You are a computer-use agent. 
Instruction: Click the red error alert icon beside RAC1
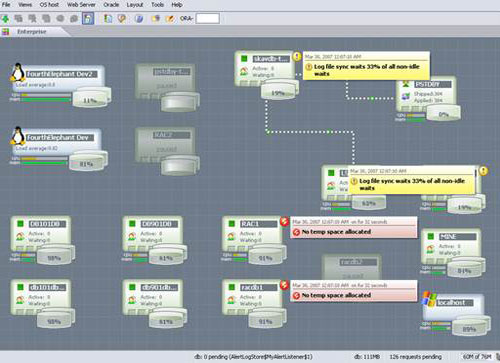tap(284, 221)
